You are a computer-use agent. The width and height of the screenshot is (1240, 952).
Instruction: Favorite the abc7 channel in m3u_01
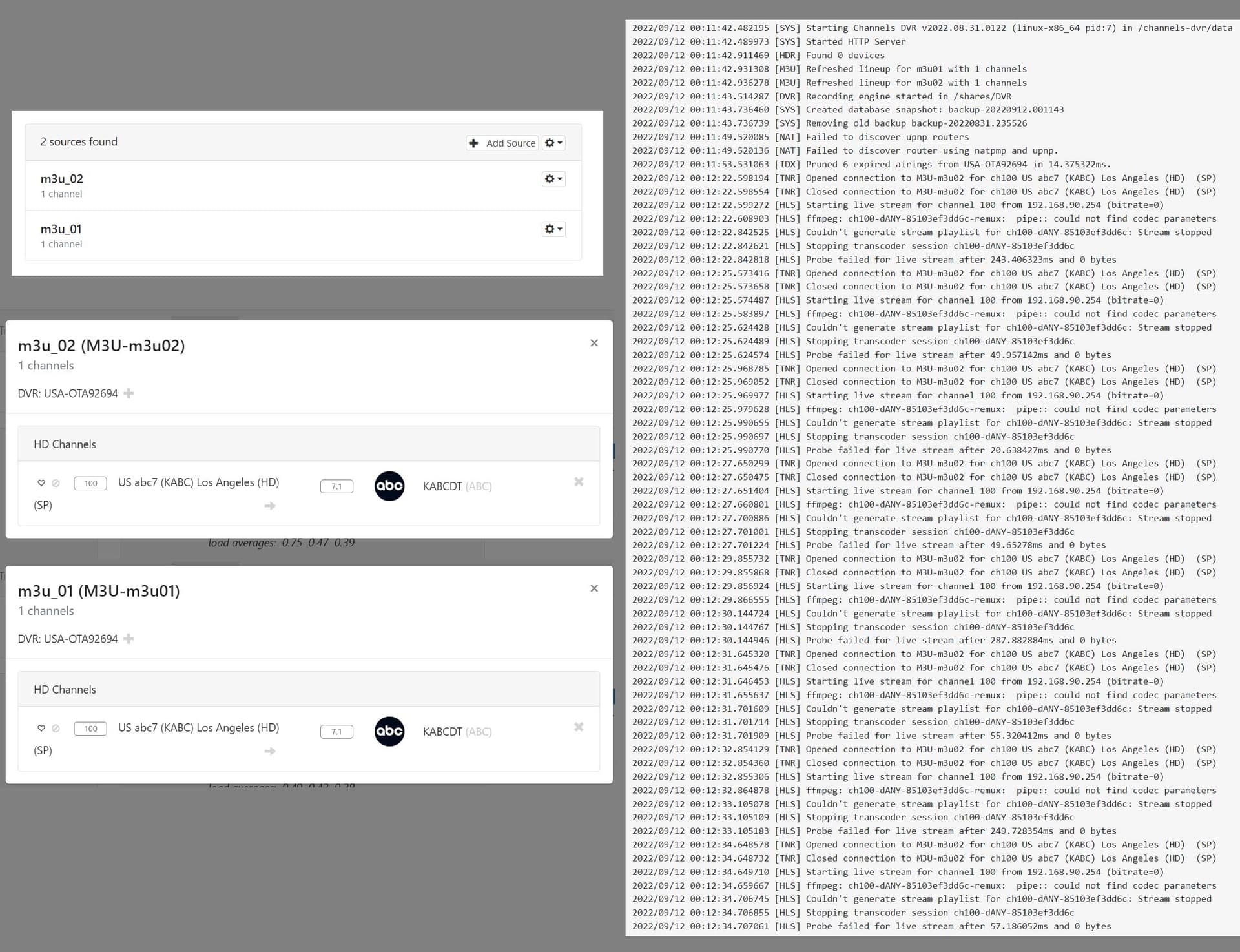click(41, 729)
